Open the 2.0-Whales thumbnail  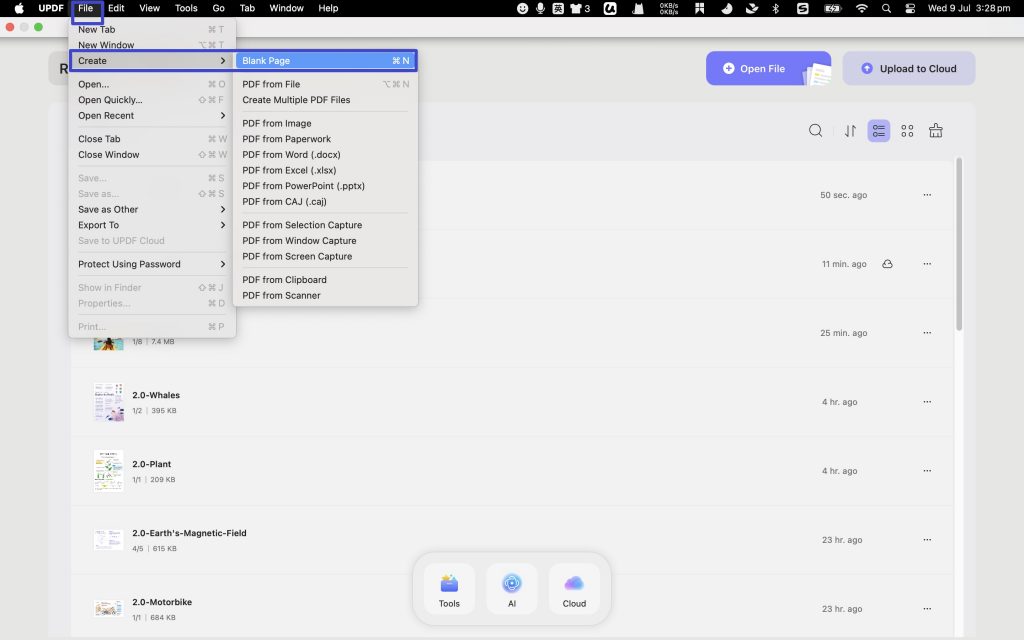point(108,402)
